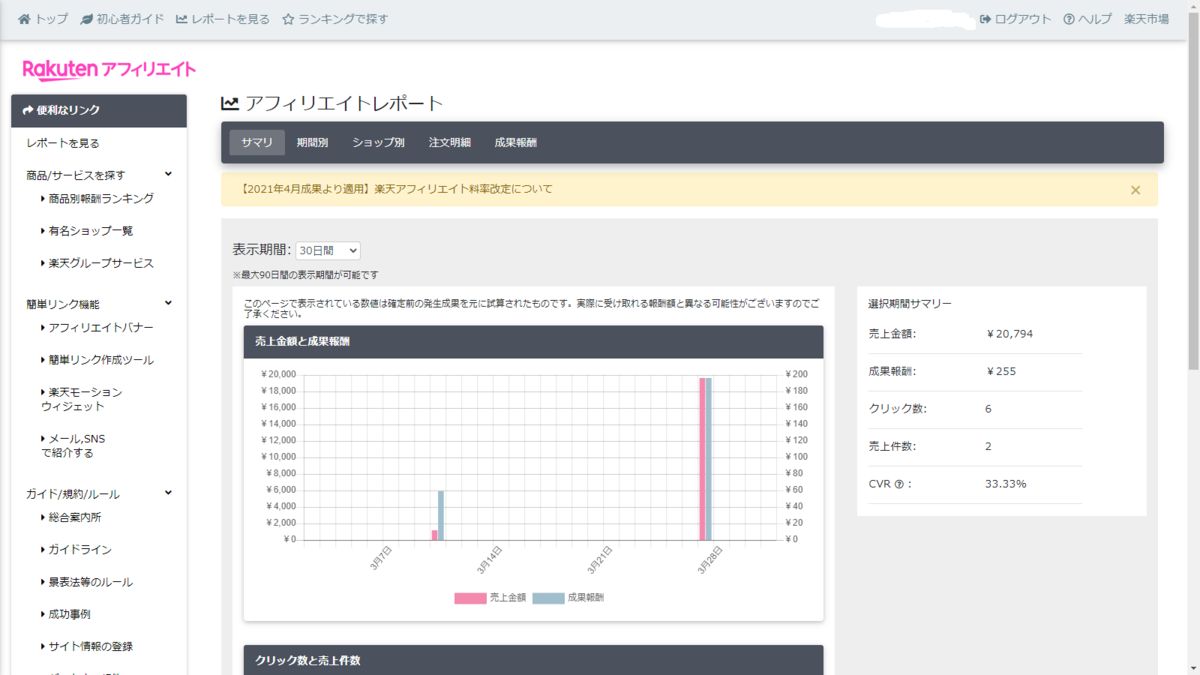The width and height of the screenshot is (1200, 675).
Task: Select the サマリ tab
Action: click(257, 143)
